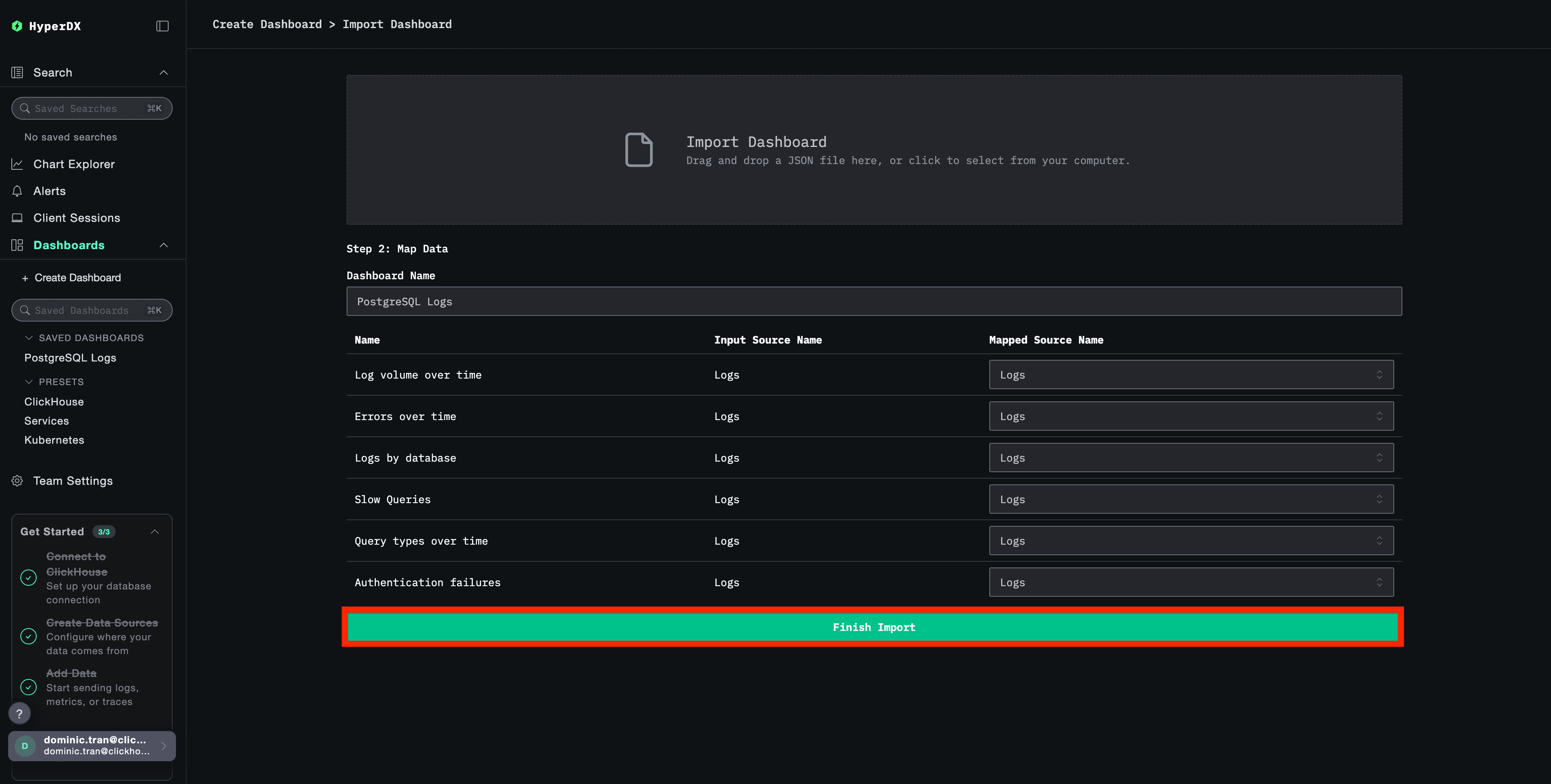This screenshot has height=784, width=1551.
Task: Toggle the Add Data checkmark
Action: pos(28,687)
